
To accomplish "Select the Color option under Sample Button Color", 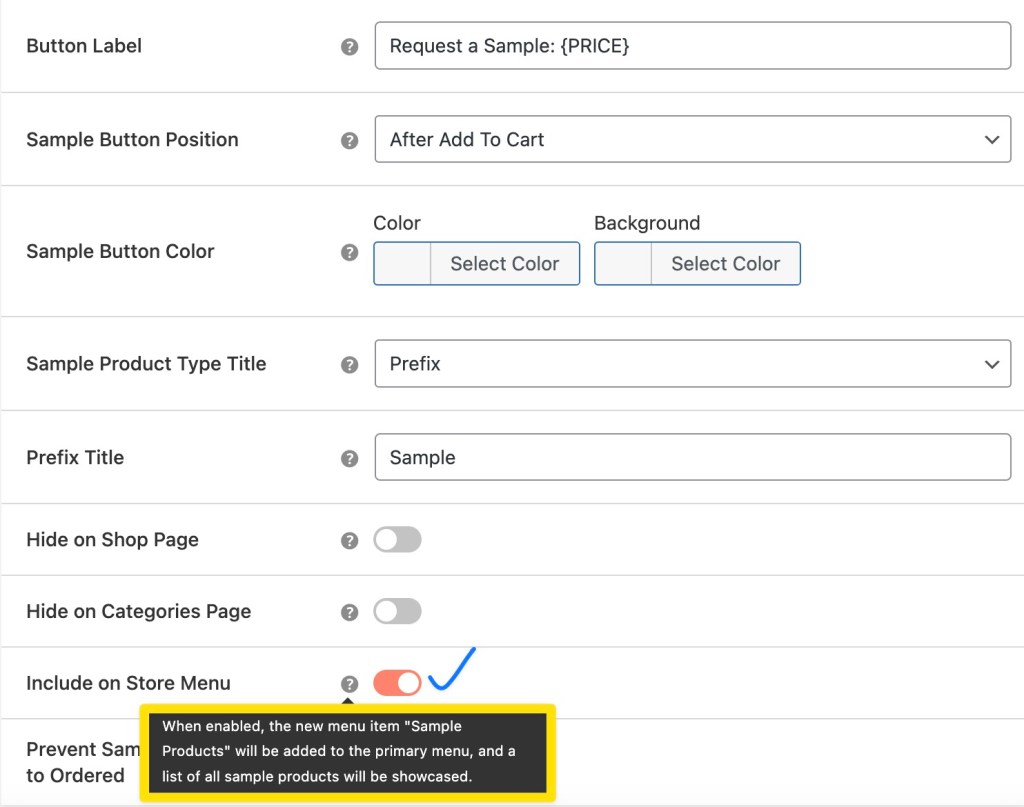I will click(476, 263).
